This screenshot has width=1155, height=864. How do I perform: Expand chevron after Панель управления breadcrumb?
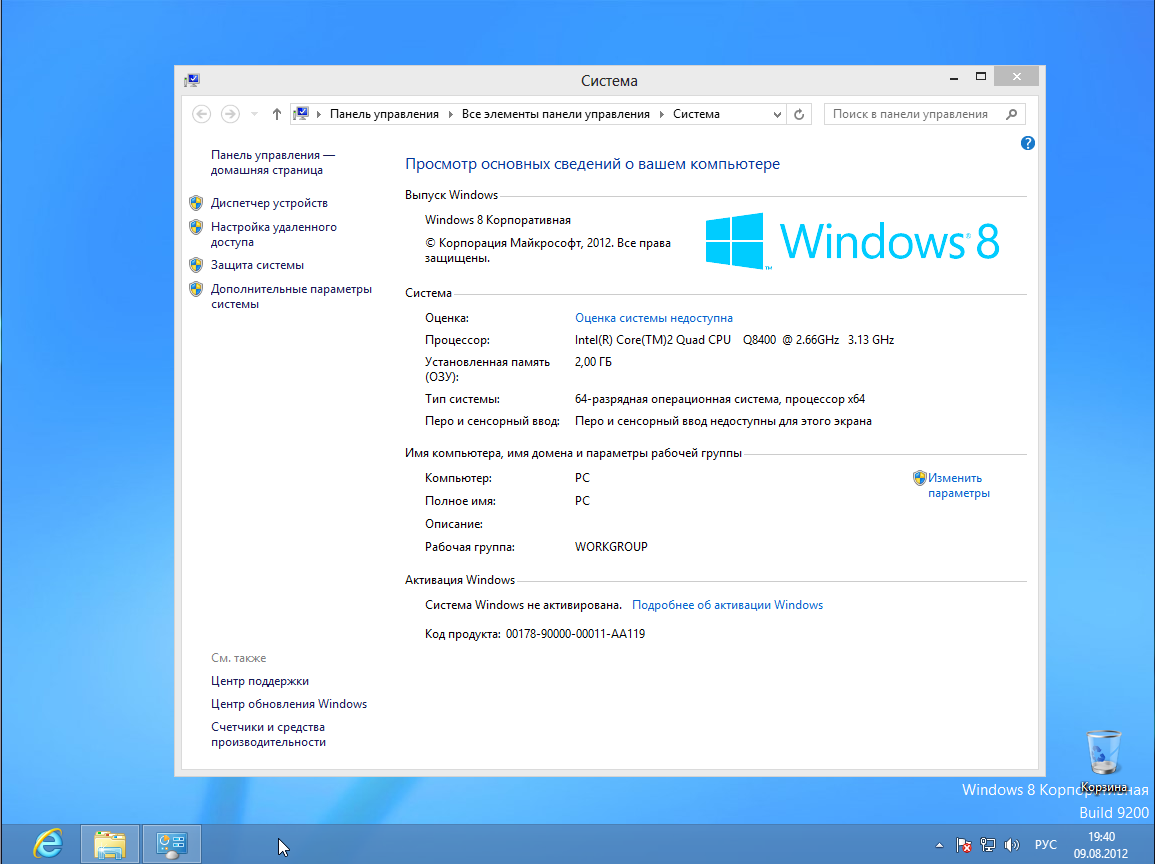click(x=450, y=114)
